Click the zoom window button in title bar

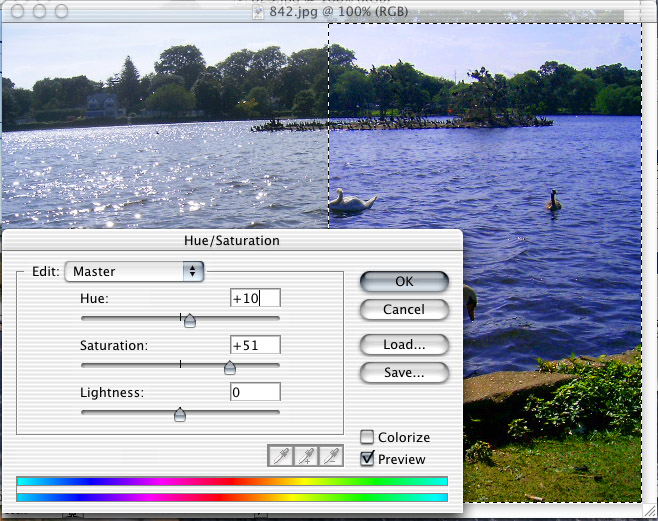(60, 12)
